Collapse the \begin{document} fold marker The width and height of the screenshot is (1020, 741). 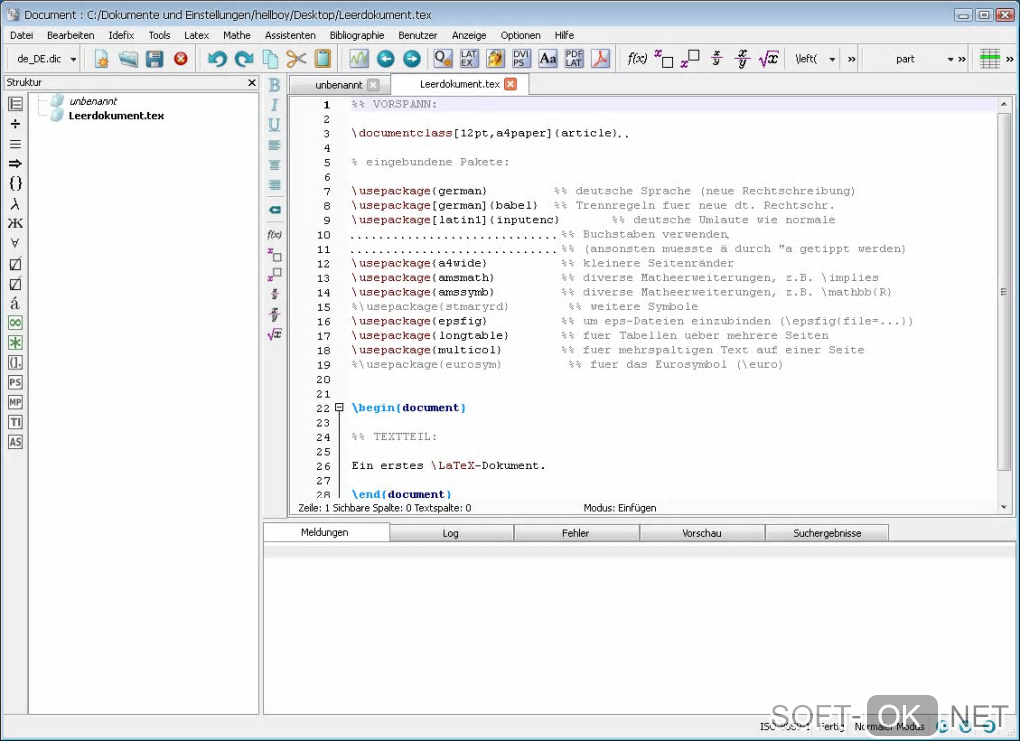tap(339, 408)
